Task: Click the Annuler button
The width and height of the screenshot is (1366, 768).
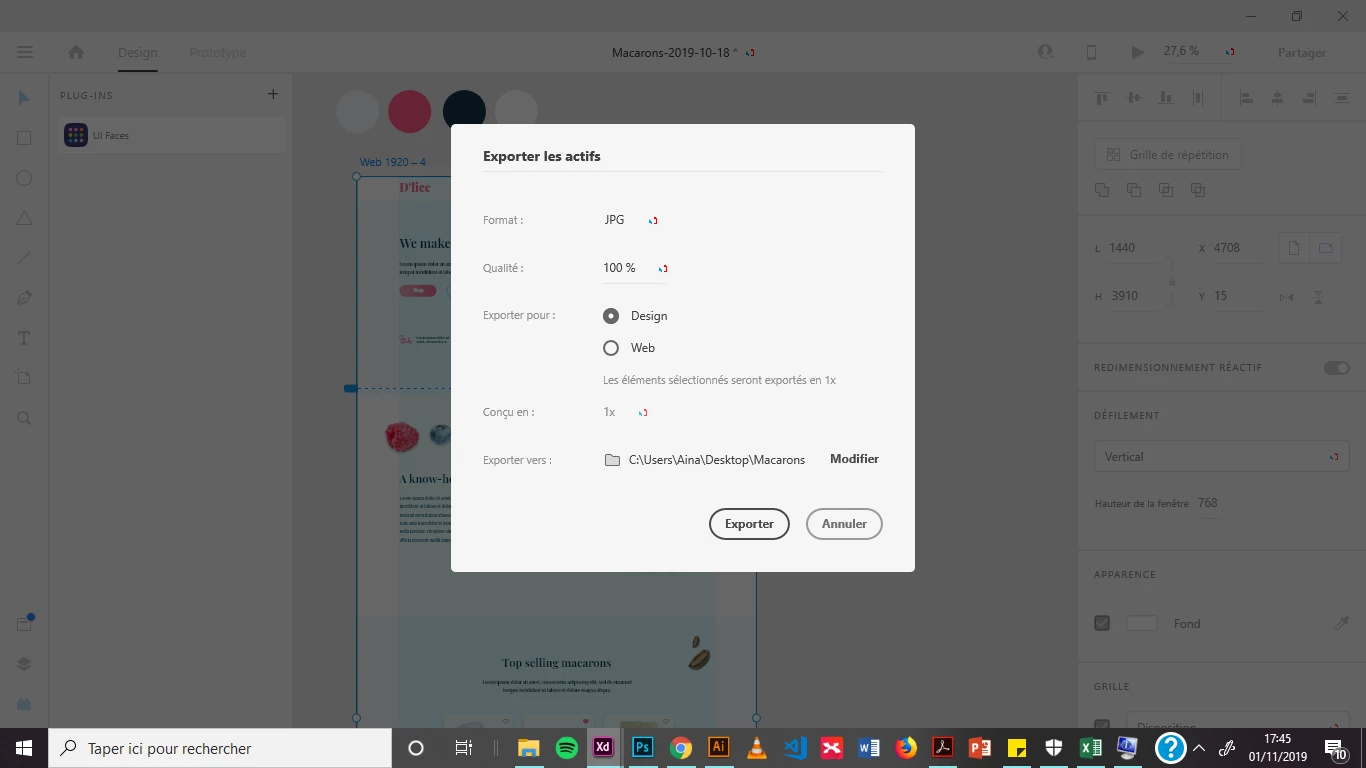Action: pos(844,524)
